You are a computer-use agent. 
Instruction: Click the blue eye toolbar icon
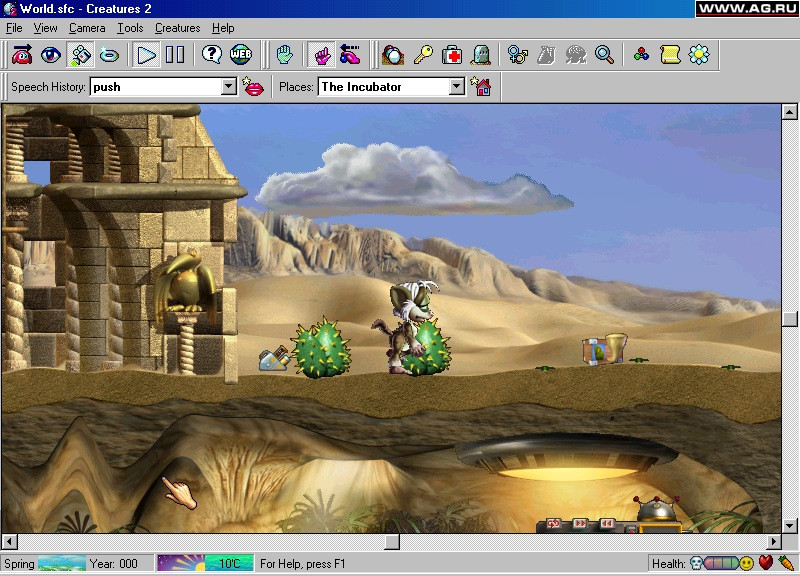click(51, 55)
